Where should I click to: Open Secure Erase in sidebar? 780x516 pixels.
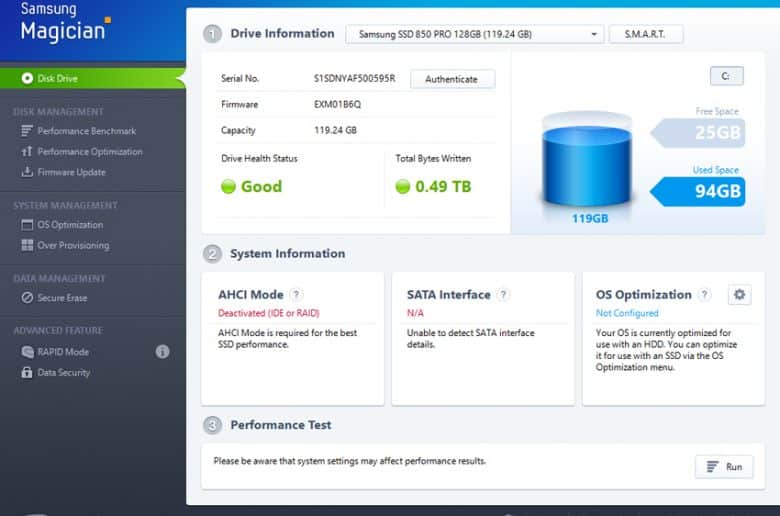point(62,298)
